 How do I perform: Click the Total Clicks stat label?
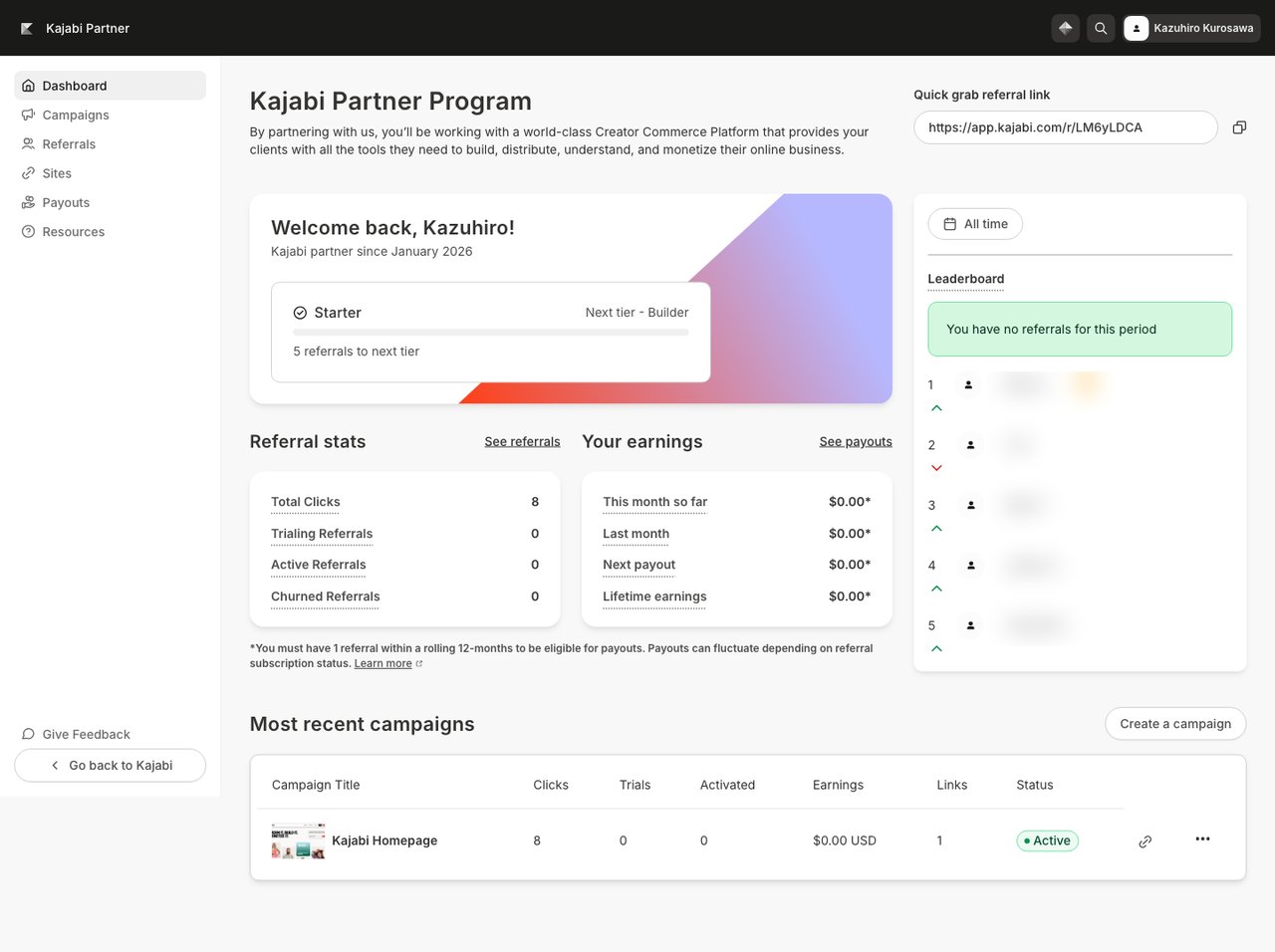pyautogui.click(x=306, y=502)
